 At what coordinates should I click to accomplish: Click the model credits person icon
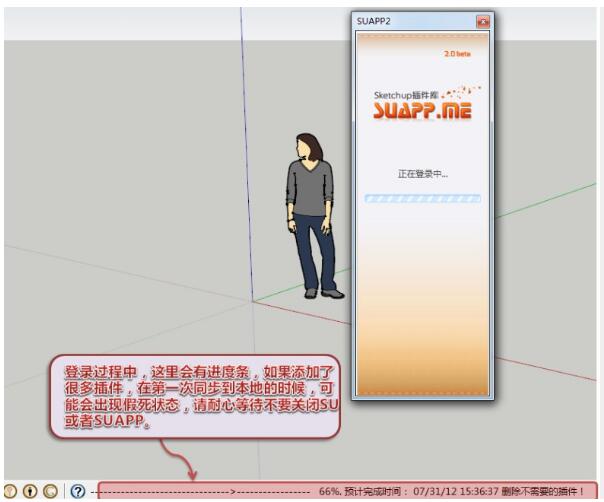[x=30, y=491]
